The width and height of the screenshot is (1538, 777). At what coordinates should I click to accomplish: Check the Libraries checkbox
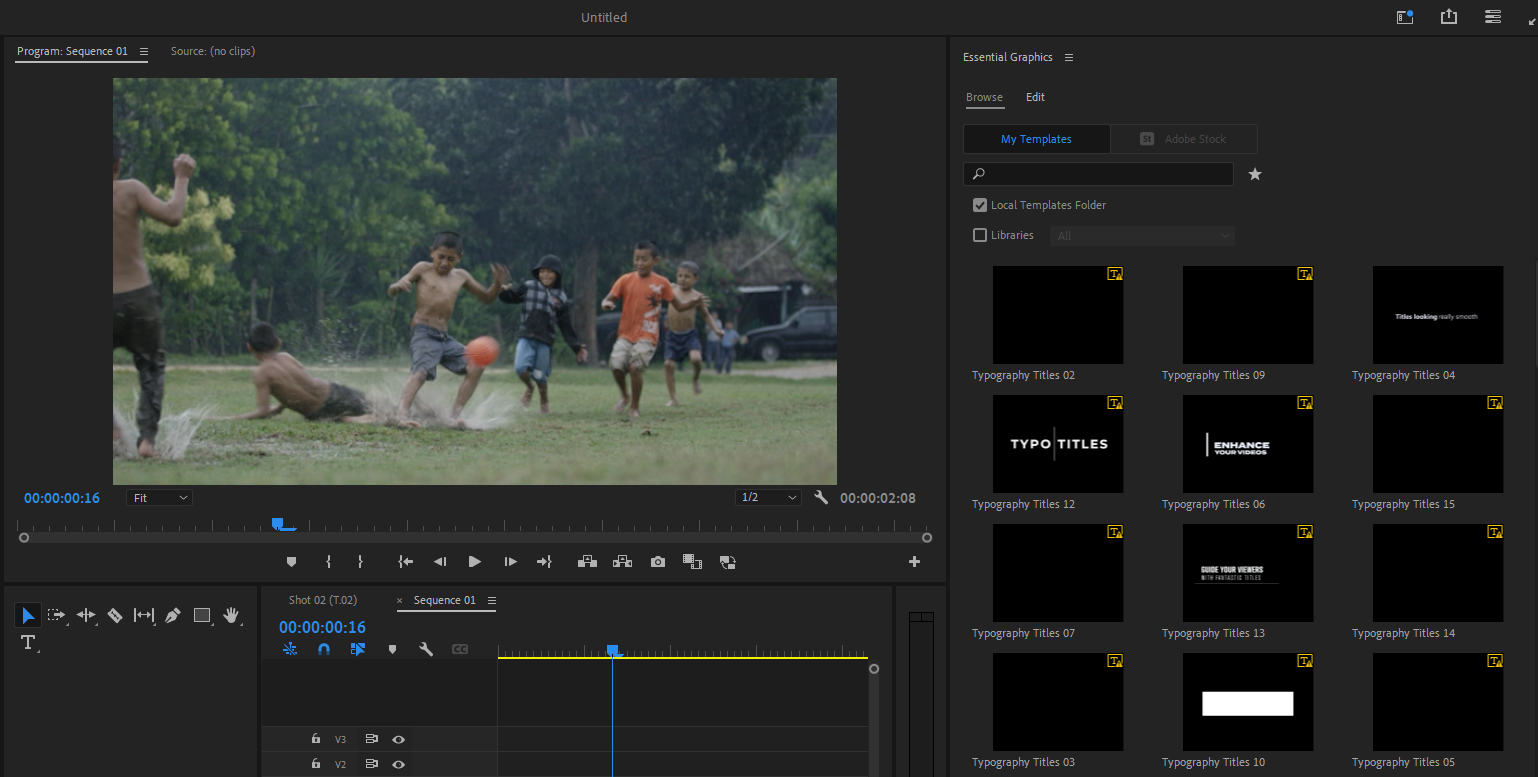click(980, 235)
